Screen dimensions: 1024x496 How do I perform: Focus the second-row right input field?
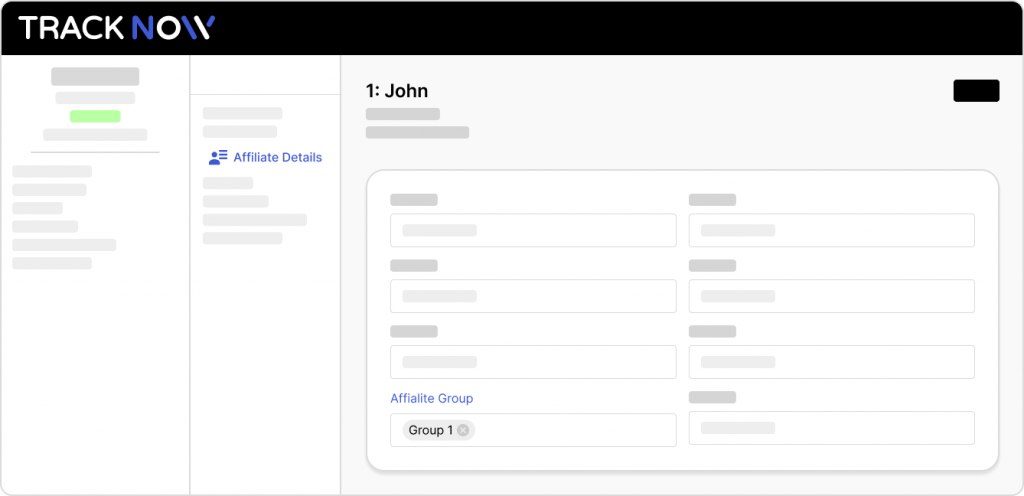(x=831, y=296)
